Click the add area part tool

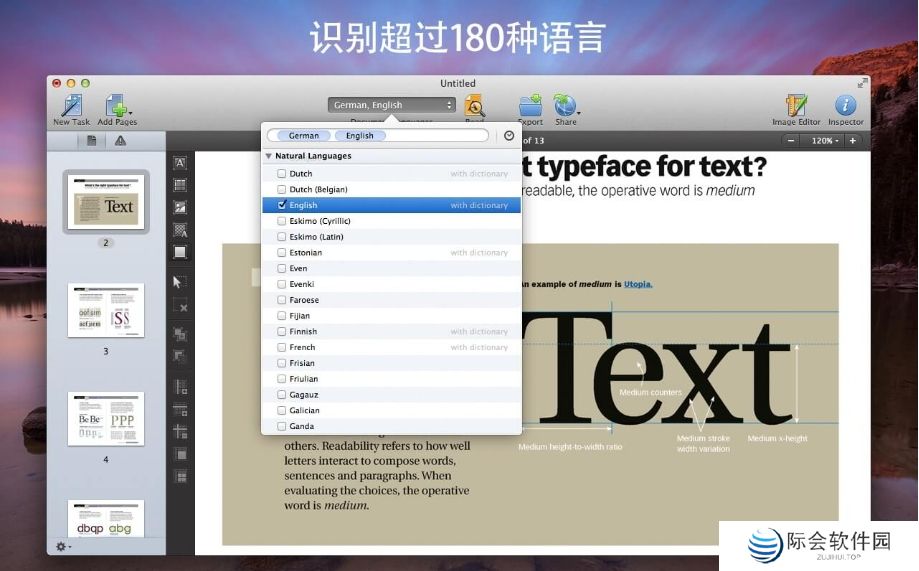click(180, 334)
